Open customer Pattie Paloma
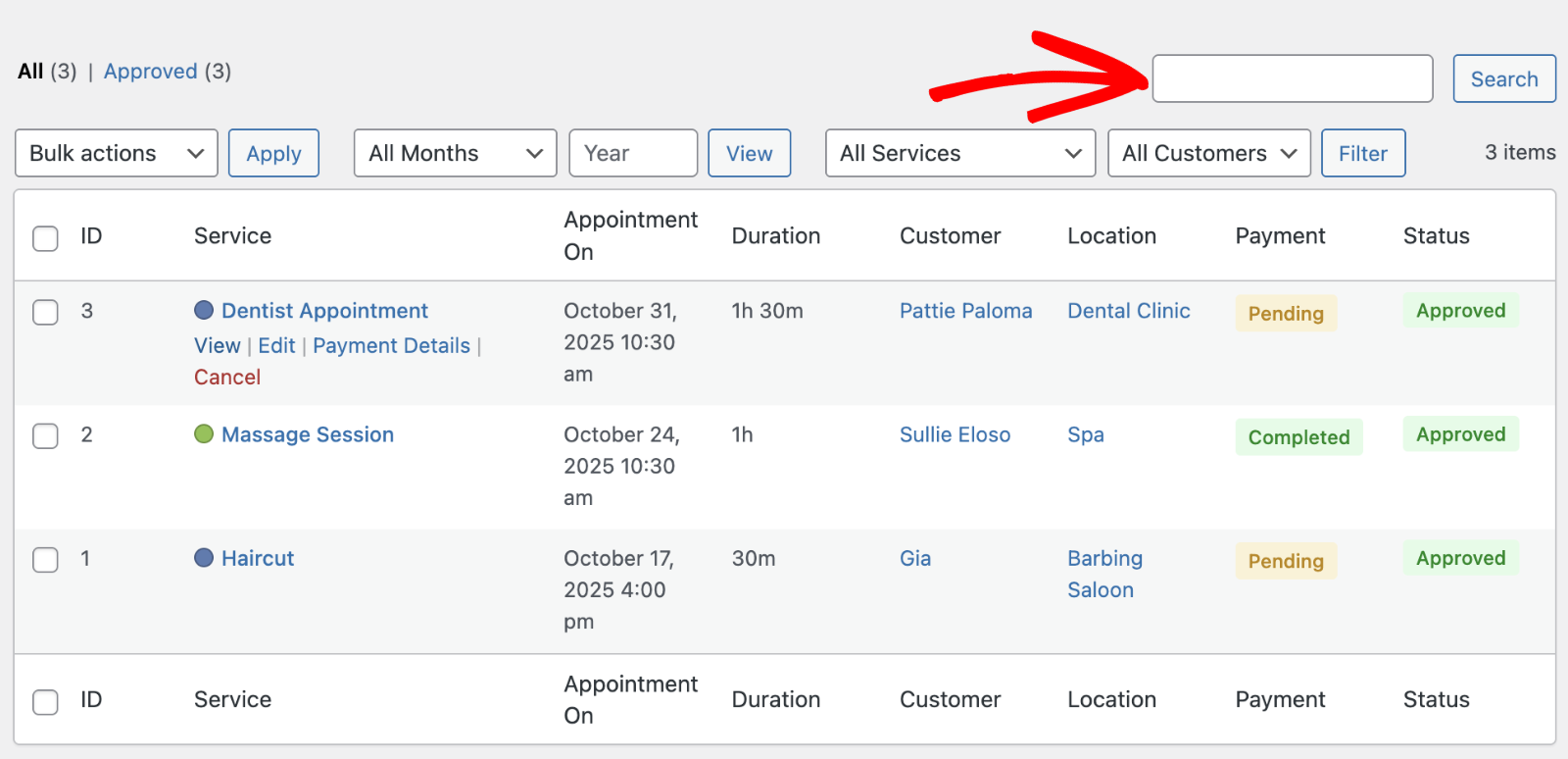The width and height of the screenshot is (1568, 759). pos(966,311)
